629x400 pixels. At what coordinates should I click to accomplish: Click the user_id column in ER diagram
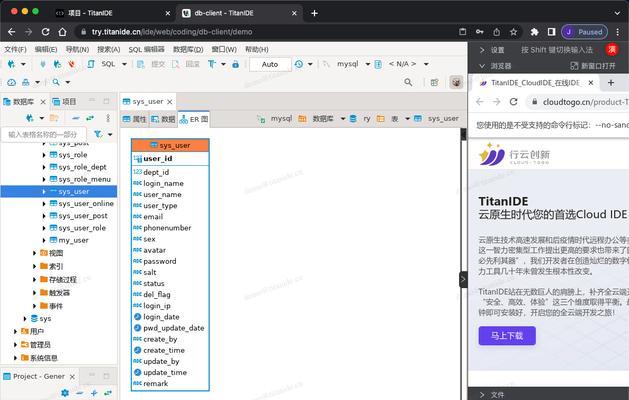coord(158,158)
